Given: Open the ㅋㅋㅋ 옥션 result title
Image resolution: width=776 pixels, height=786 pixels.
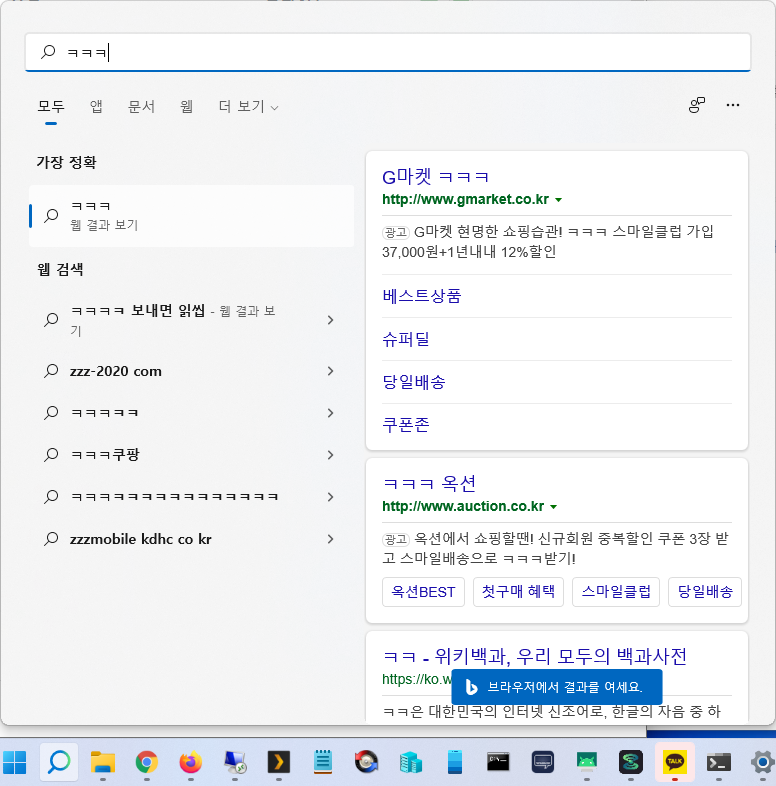Looking at the screenshot, I should point(429,484).
